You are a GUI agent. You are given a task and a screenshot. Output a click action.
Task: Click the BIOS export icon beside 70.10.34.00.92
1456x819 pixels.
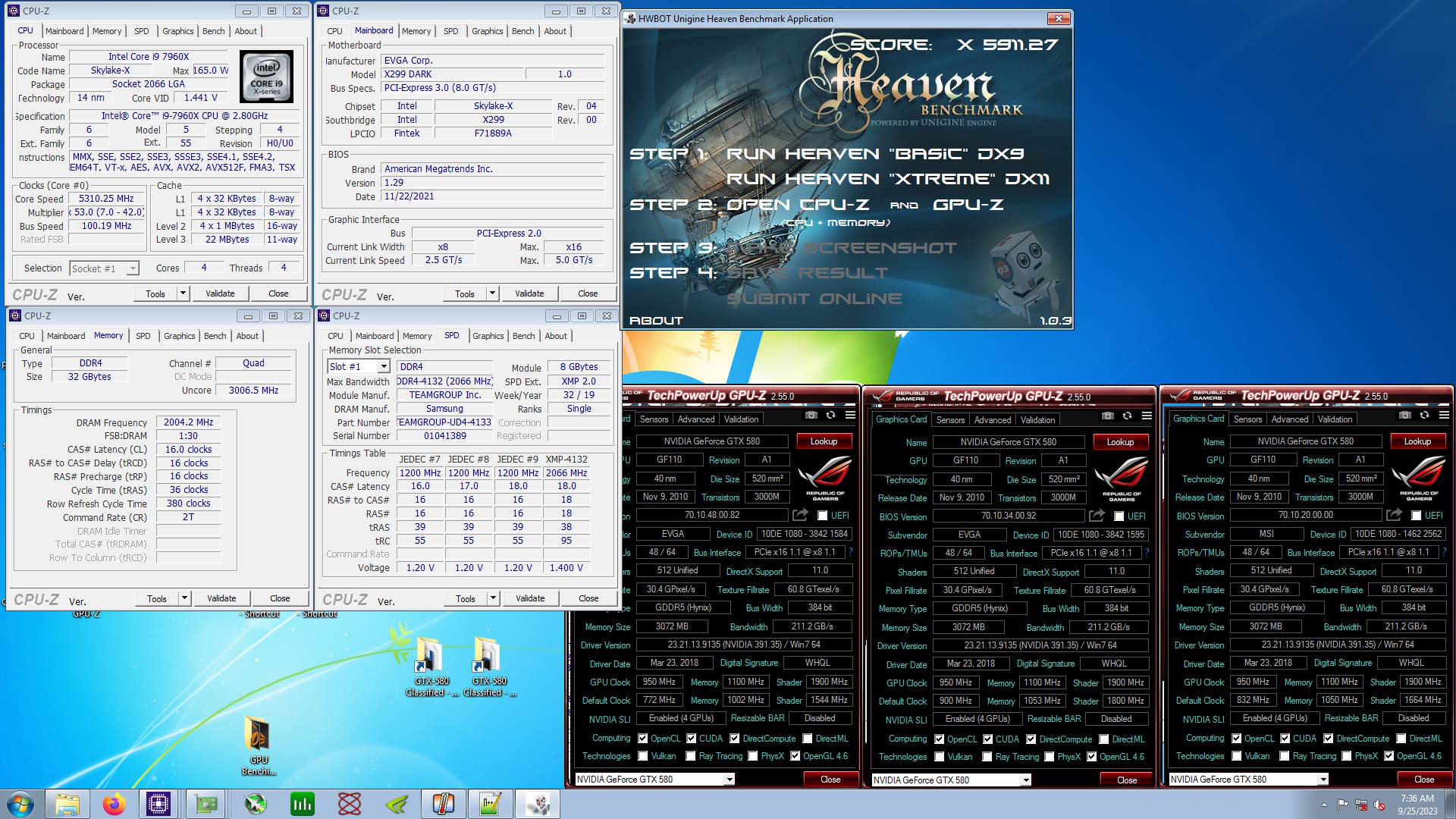(1097, 516)
